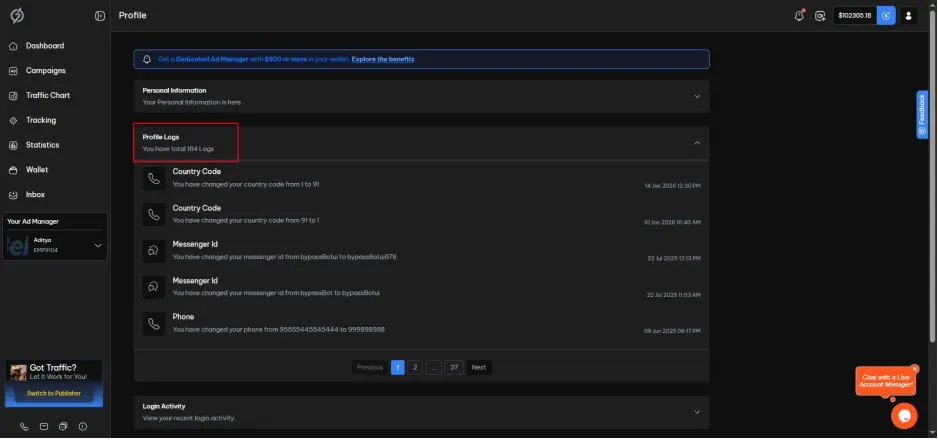938x440 pixels.
Task: Click Switch to Publisher button
Action: tap(54, 393)
